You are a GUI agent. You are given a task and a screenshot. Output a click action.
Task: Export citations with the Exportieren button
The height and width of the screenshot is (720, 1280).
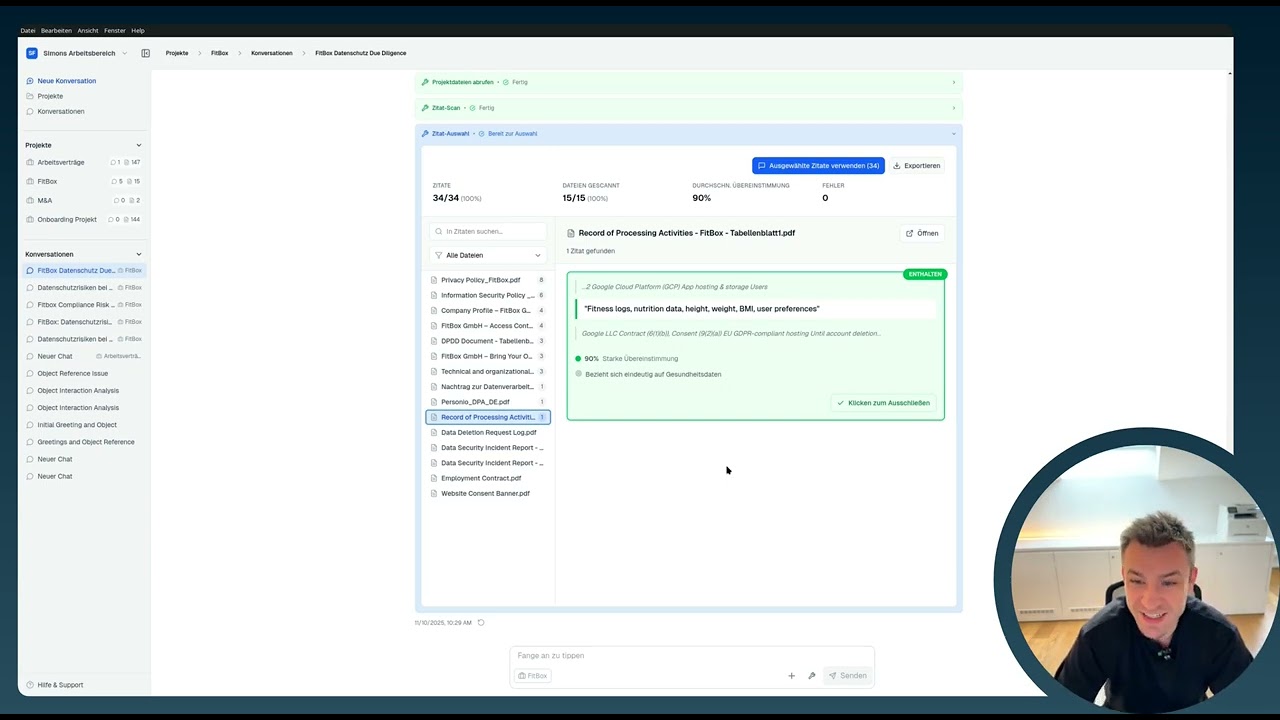pyautogui.click(x=916, y=166)
